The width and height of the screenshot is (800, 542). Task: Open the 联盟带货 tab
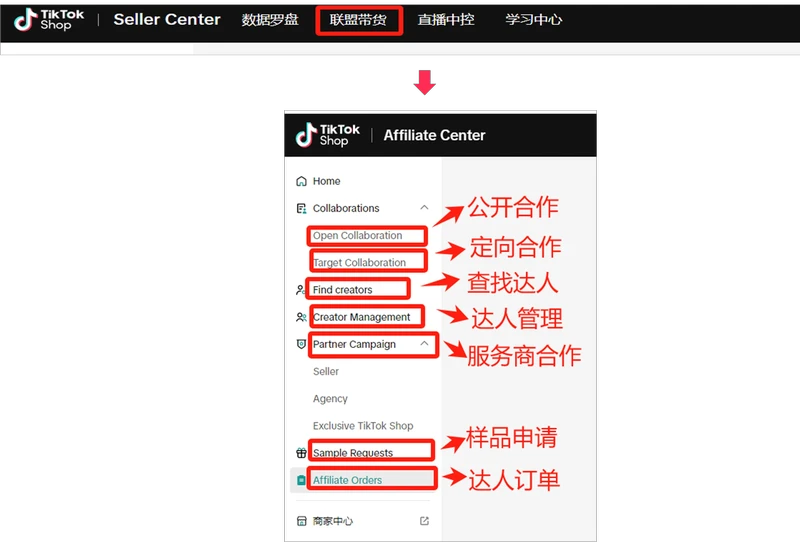(x=359, y=19)
